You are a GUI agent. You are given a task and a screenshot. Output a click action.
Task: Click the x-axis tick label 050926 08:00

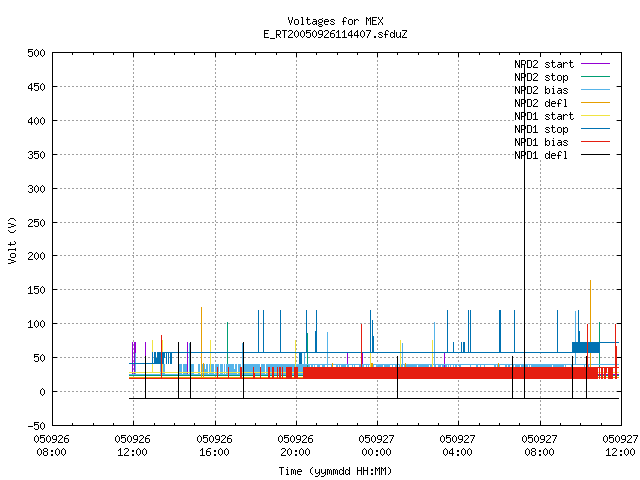click(51, 446)
